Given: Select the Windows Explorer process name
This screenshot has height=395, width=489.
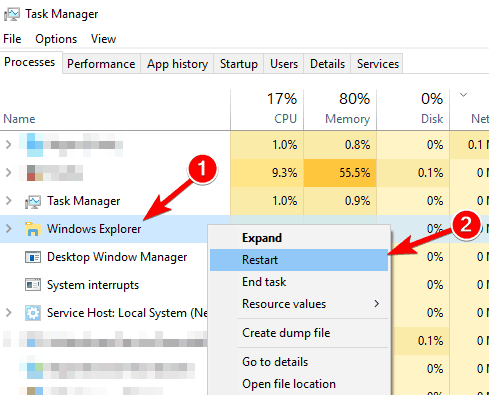Looking at the screenshot, I should [x=94, y=229].
